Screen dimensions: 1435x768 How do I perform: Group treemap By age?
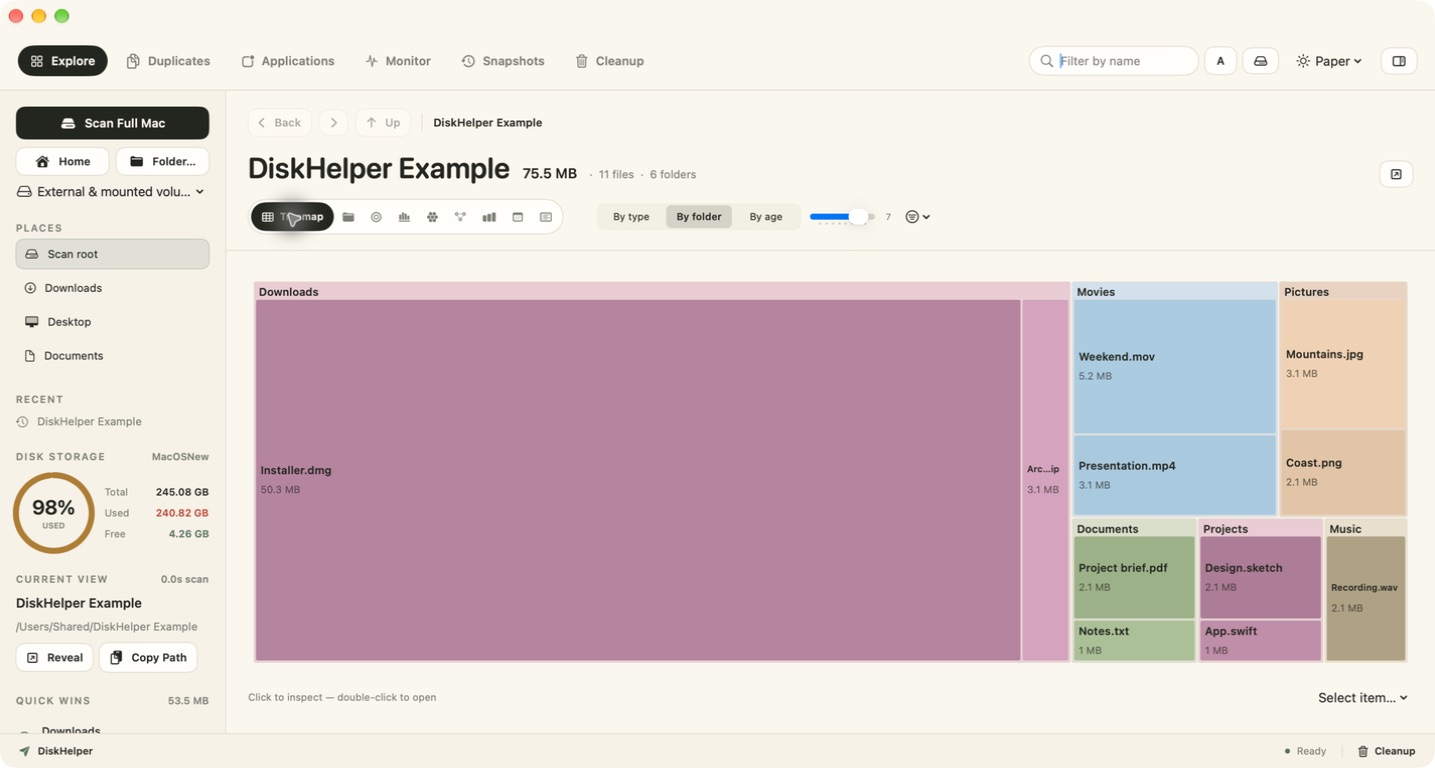click(766, 217)
